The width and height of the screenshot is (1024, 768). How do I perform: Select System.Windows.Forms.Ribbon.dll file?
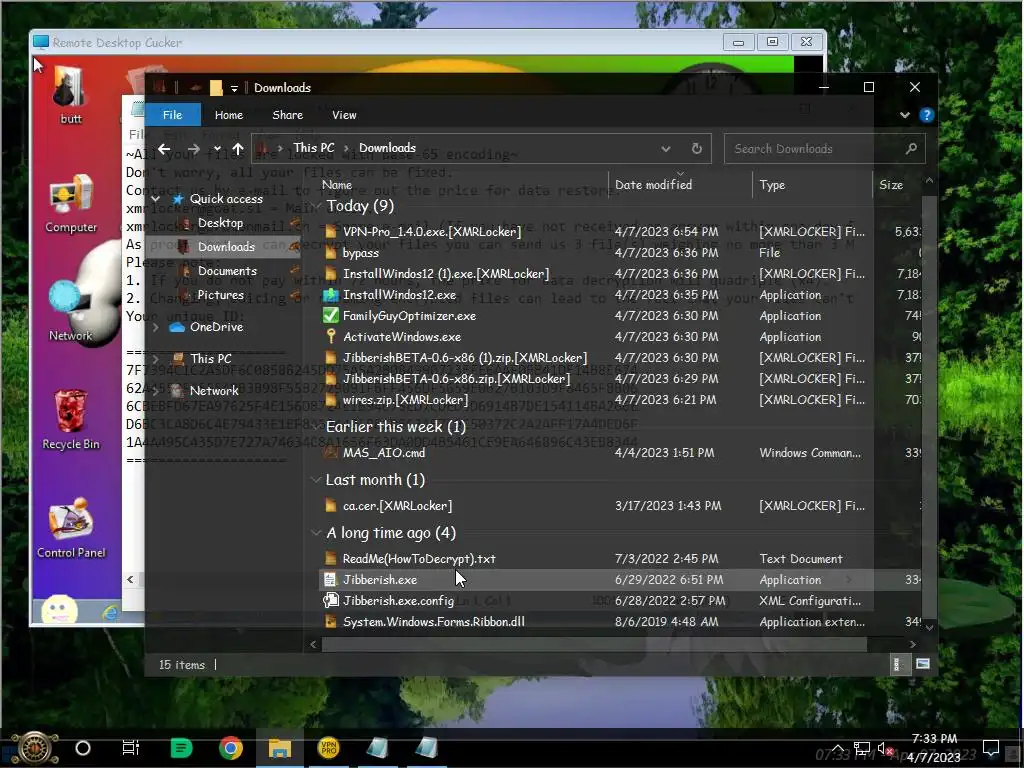tap(434, 622)
